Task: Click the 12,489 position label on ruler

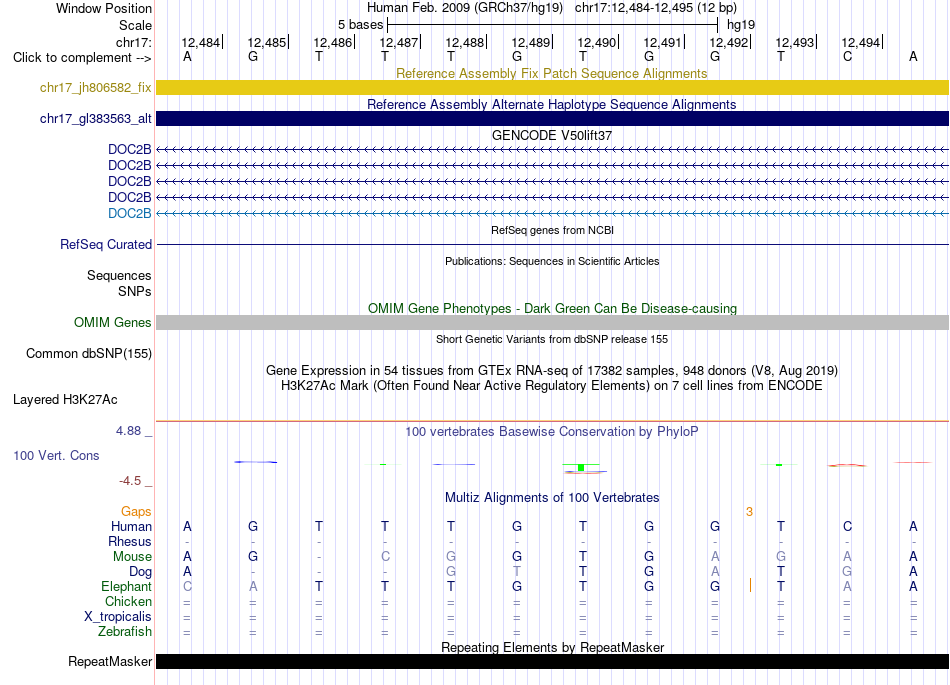Action: (531, 42)
